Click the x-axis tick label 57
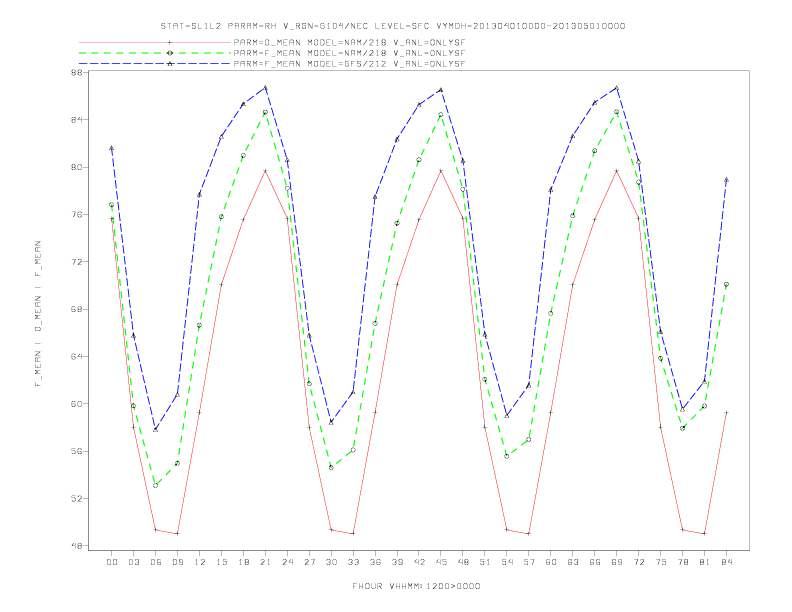 point(529,562)
